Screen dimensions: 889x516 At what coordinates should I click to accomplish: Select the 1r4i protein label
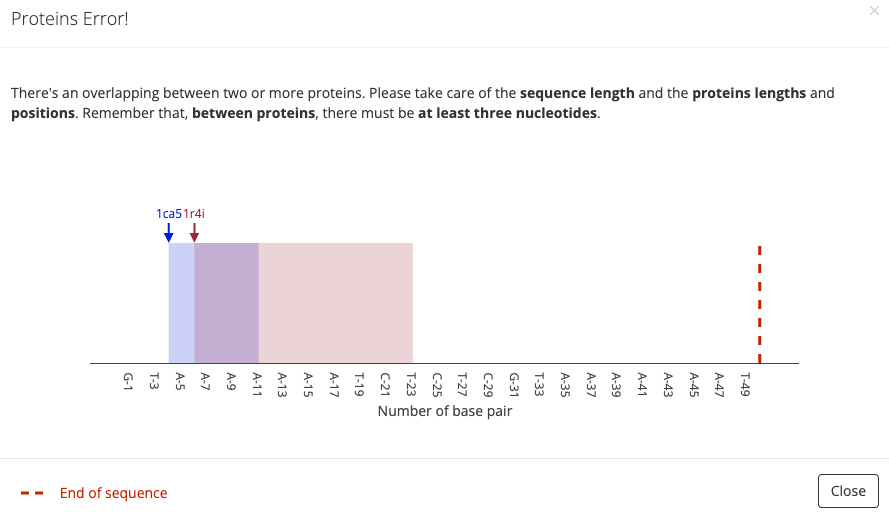pos(194,214)
